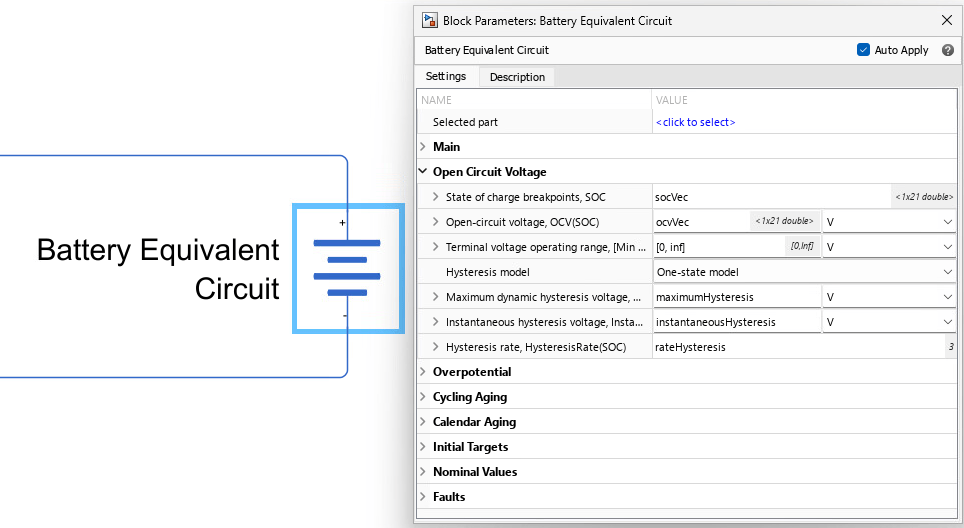Click the 'click to select' part link
The width and height of the screenshot is (964, 528).
[x=695, y=122]
